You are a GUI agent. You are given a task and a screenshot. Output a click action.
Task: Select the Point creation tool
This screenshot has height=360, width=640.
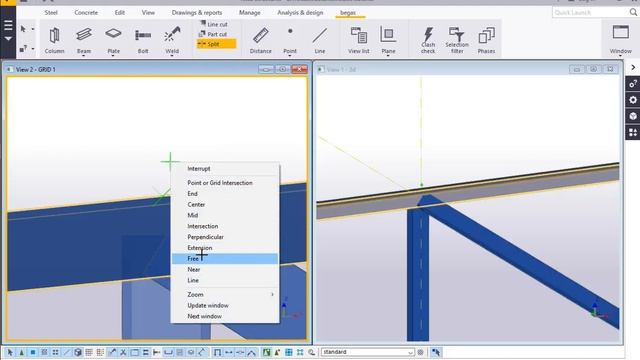coord(290,40)
